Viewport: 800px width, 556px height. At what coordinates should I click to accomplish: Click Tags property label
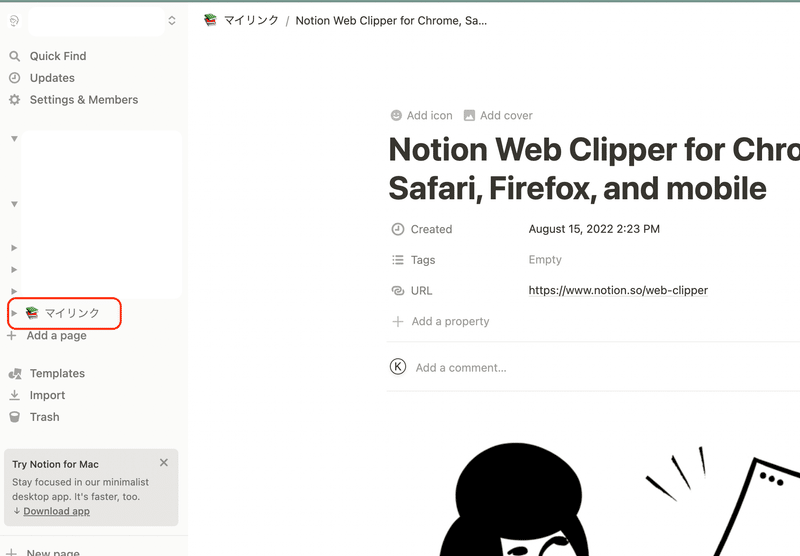click(x=423, y=260)
